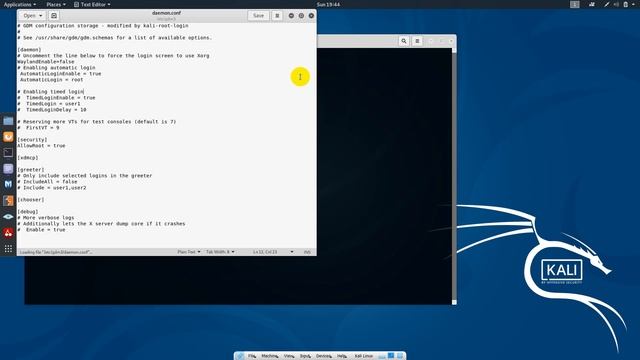This screenshot has height=360, width=640.
Task: Click the 'AutomaticLogin = root' line
Action: pyautogui.click(x=51, y=80)
